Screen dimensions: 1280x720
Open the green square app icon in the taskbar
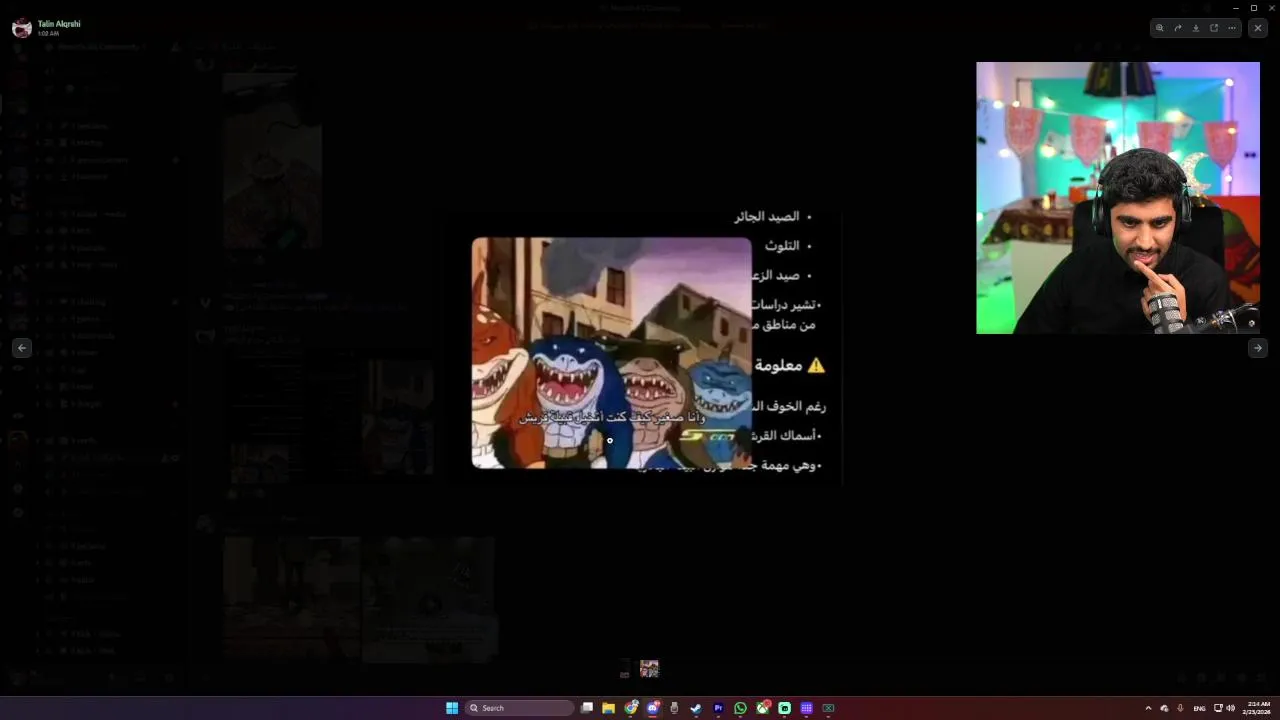(785, 708)
